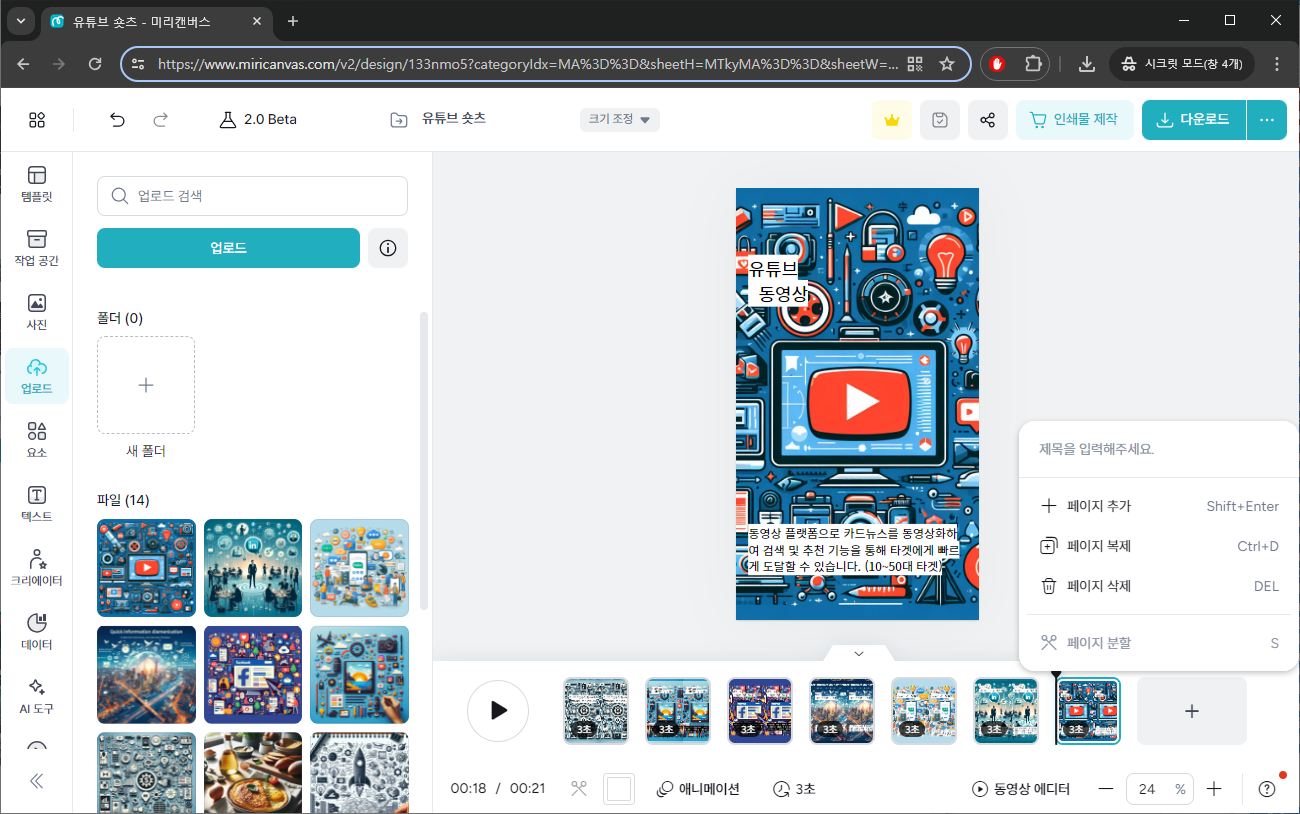This screenshot has width=1300, height=814.
Task: Select the business silhouettes uploaded image thumbnail
Action: (253, 568)
